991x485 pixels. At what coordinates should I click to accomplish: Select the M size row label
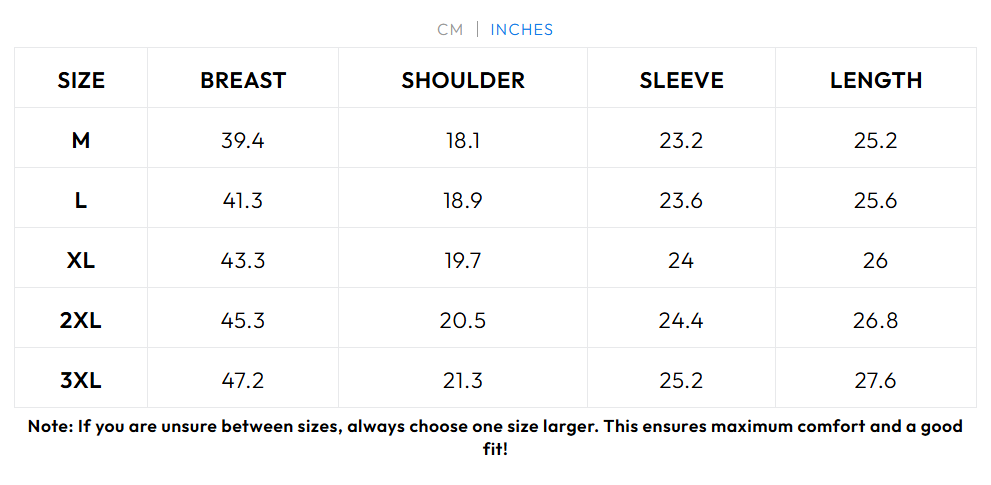(x=81, y=141)
